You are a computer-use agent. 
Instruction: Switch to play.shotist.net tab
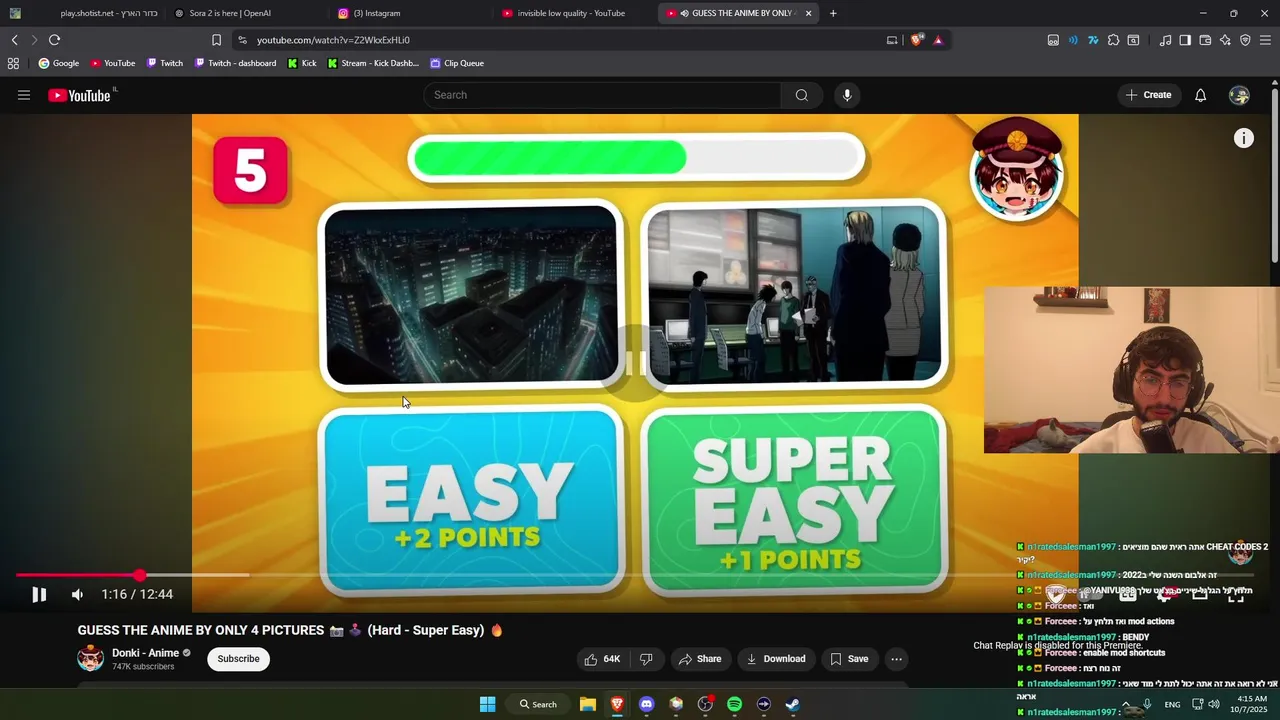83,13
